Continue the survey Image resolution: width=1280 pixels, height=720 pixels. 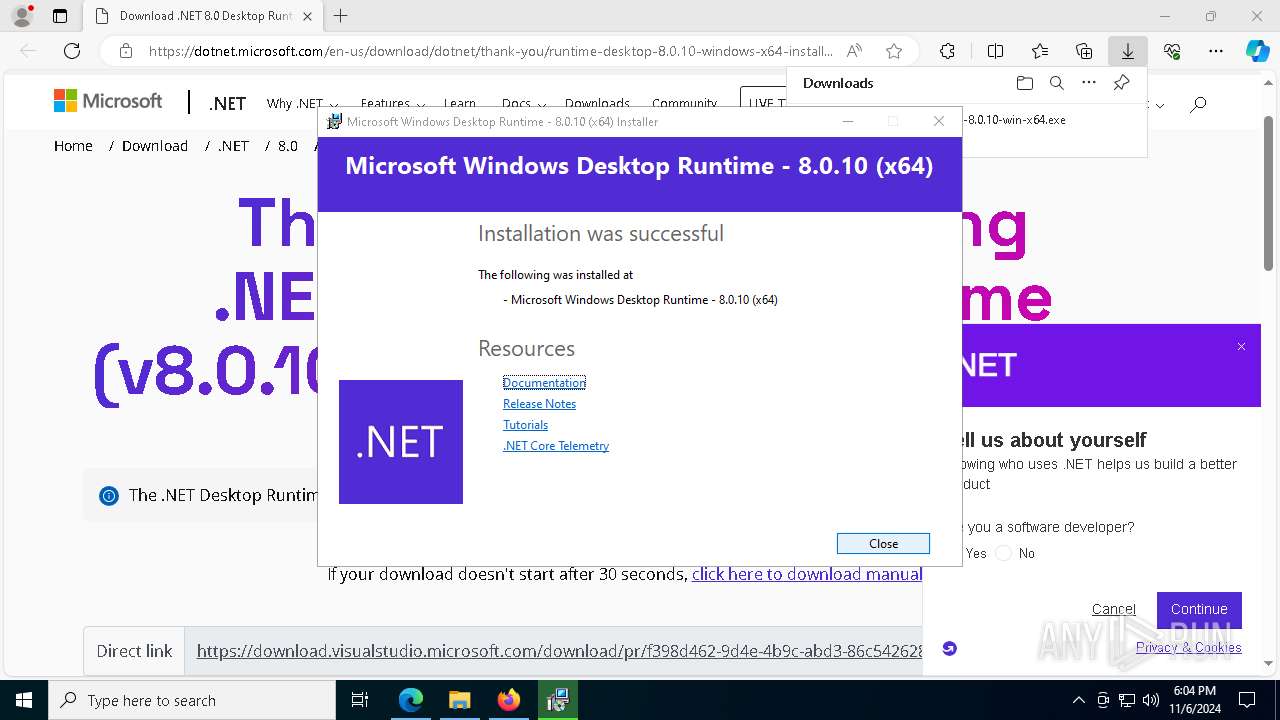pyautogui.click(x=1199, y=609)
